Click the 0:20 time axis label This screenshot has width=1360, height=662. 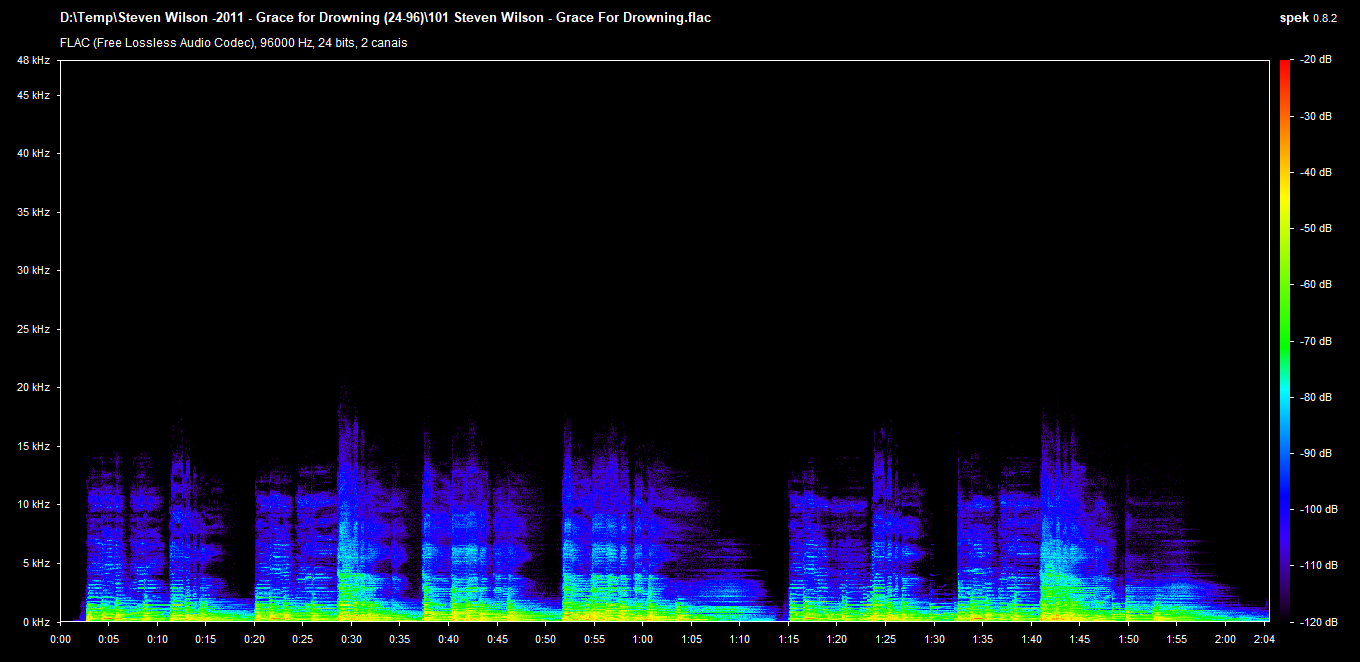[254, 639]
